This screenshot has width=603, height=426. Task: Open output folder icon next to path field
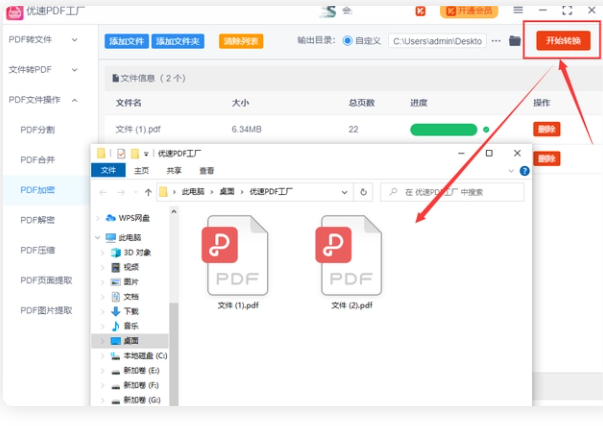pos(515,41)
